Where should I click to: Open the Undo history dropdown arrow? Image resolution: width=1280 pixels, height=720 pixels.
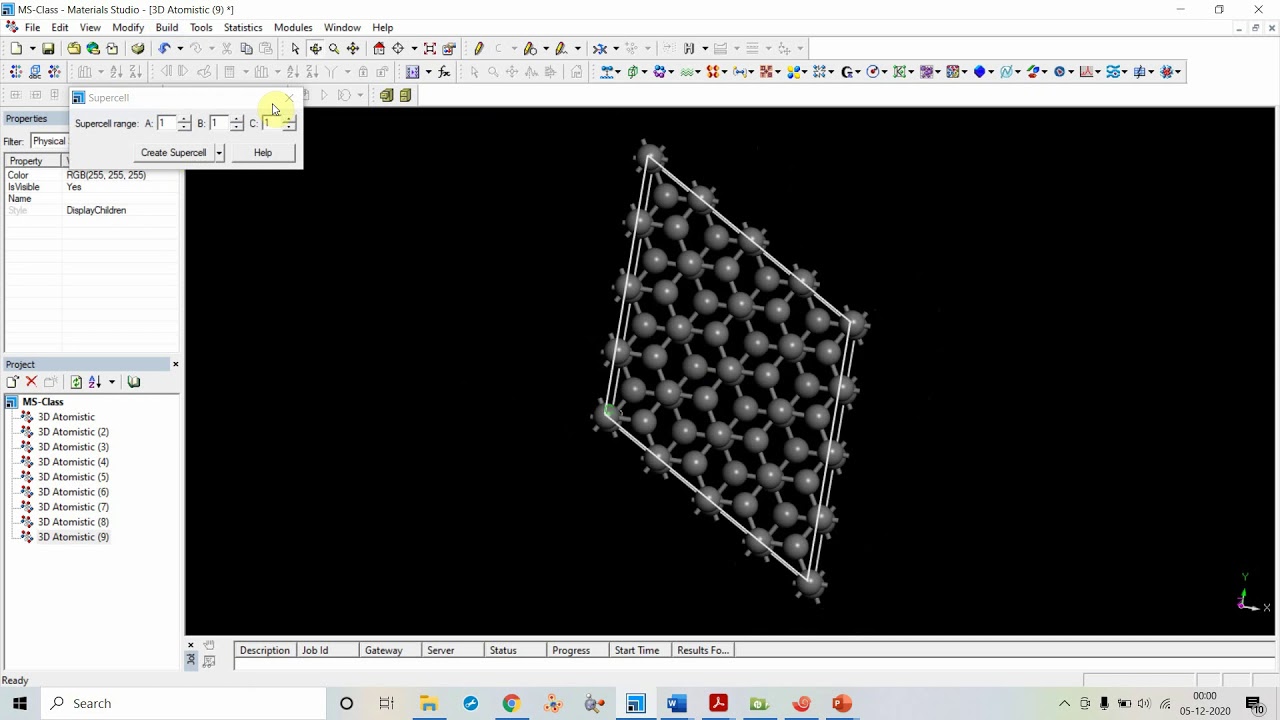[180, 48]
